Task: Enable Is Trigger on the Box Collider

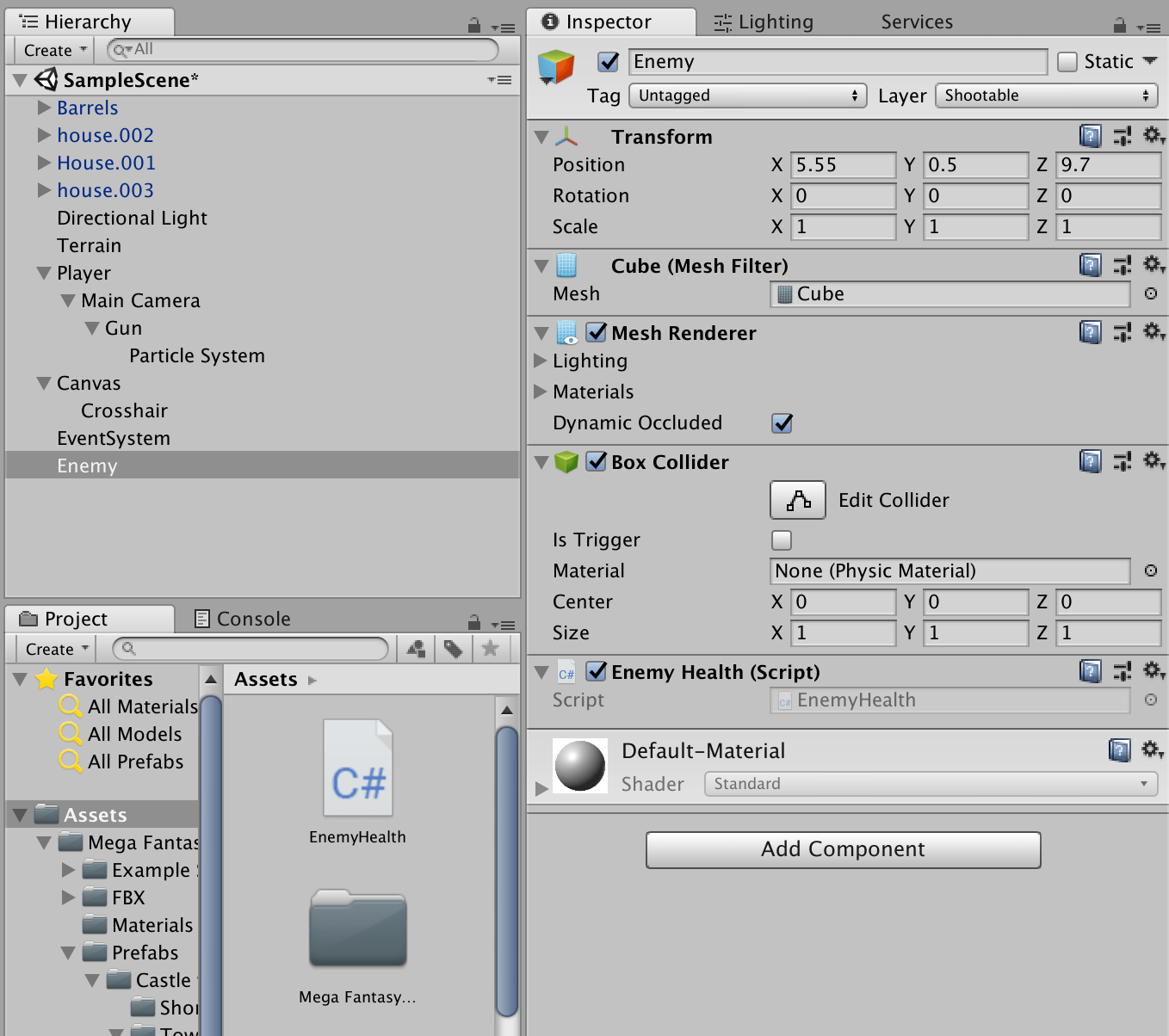Action: tap(781, 540)
